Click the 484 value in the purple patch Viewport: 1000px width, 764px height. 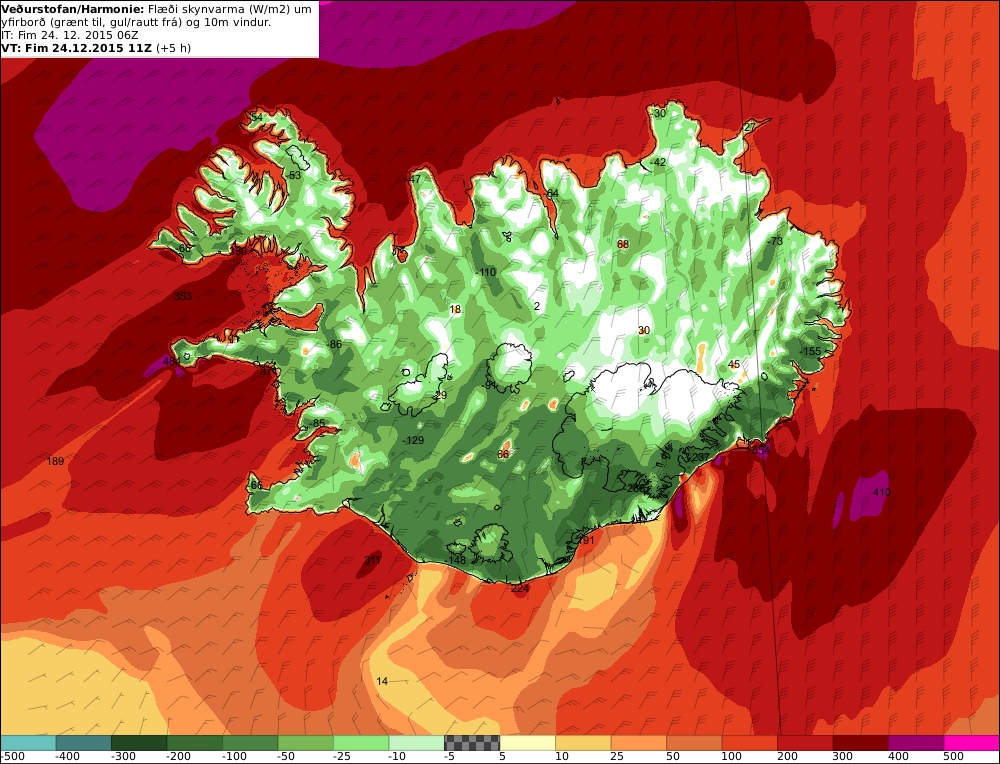(x=172, y=361)
